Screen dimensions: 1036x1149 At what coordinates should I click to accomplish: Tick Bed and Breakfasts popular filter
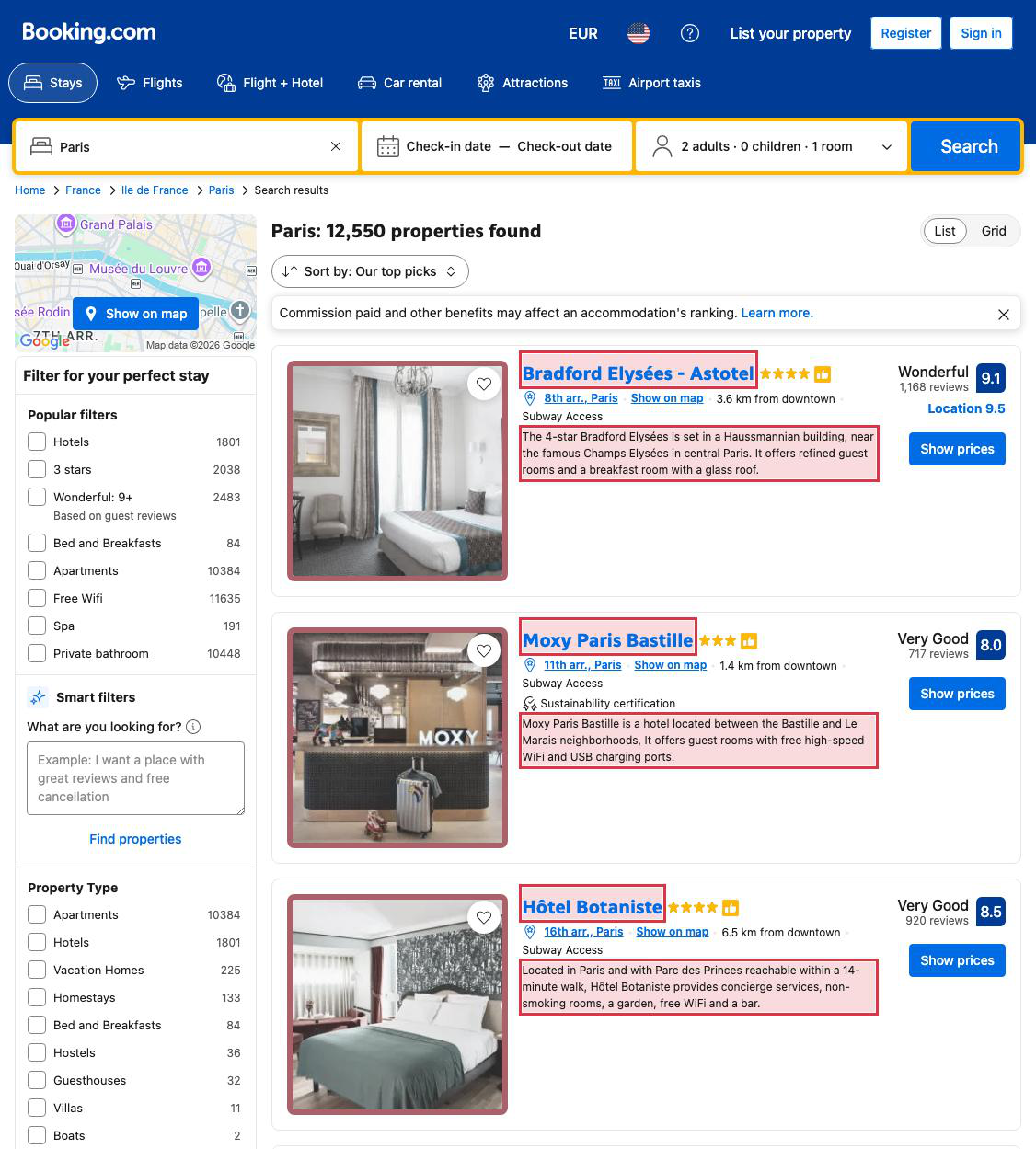(37, 543)
